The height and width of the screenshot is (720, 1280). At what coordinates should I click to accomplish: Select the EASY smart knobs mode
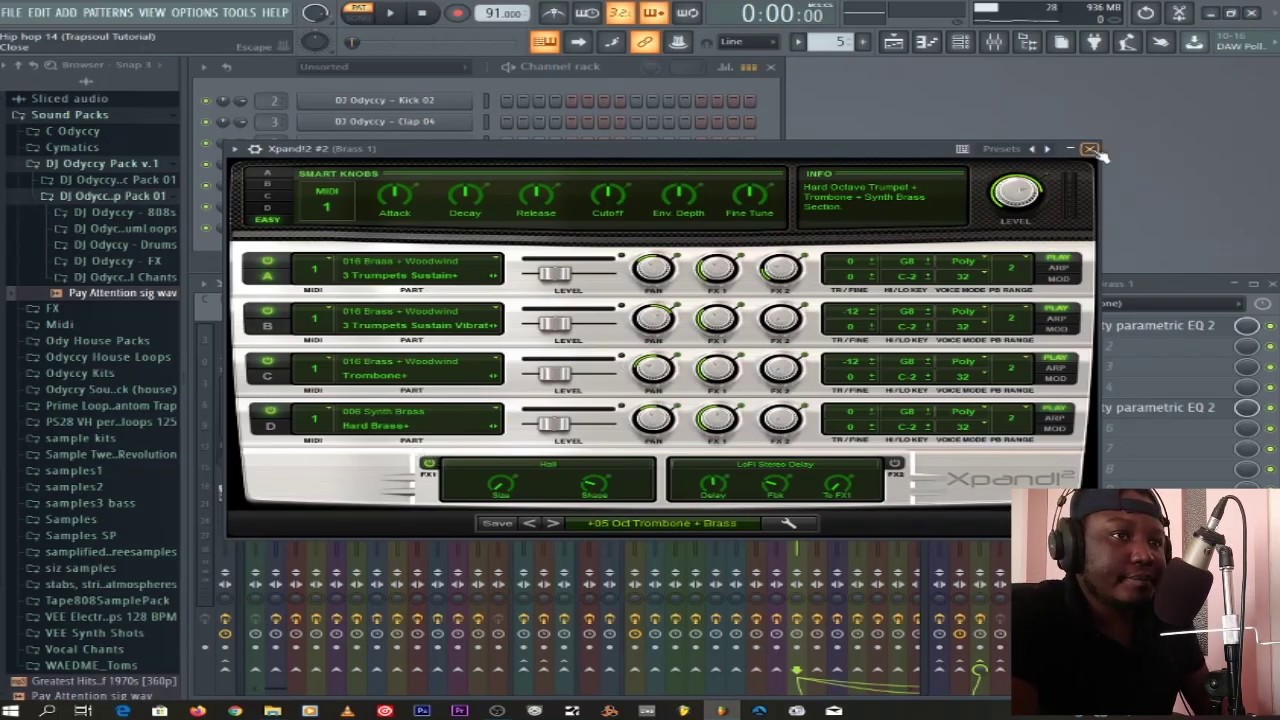(267, 220)
